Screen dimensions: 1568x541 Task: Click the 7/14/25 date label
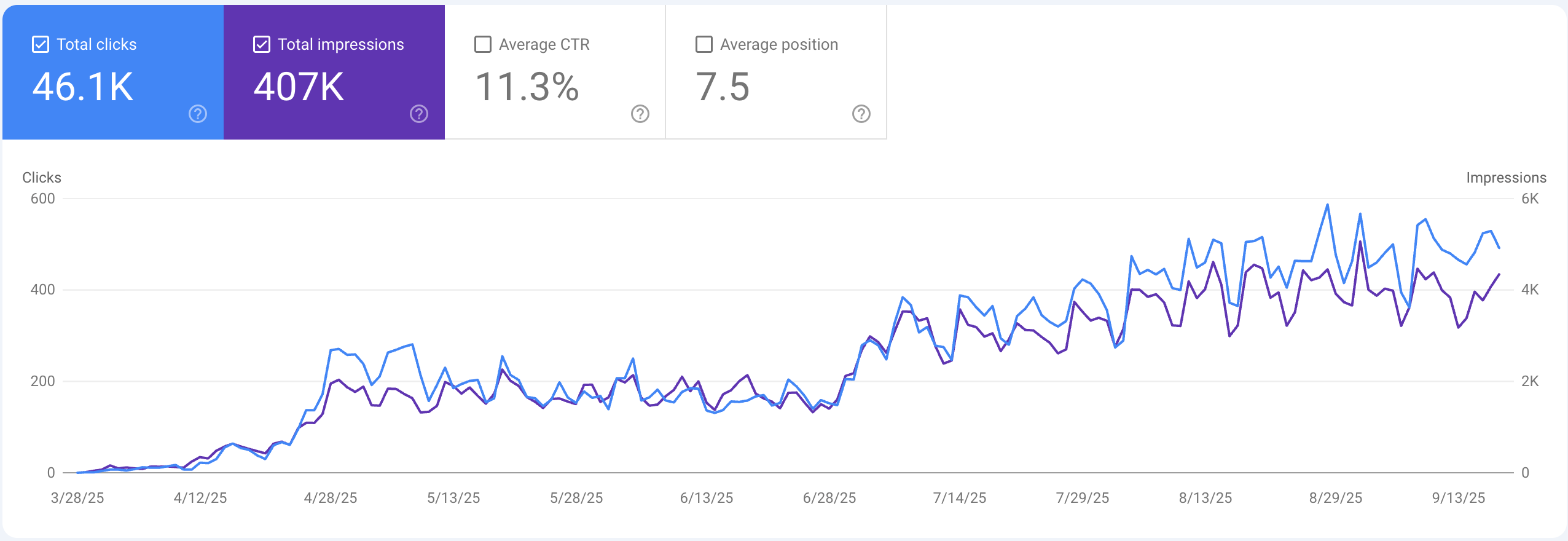pyautogui.click(x=960, y=498)
